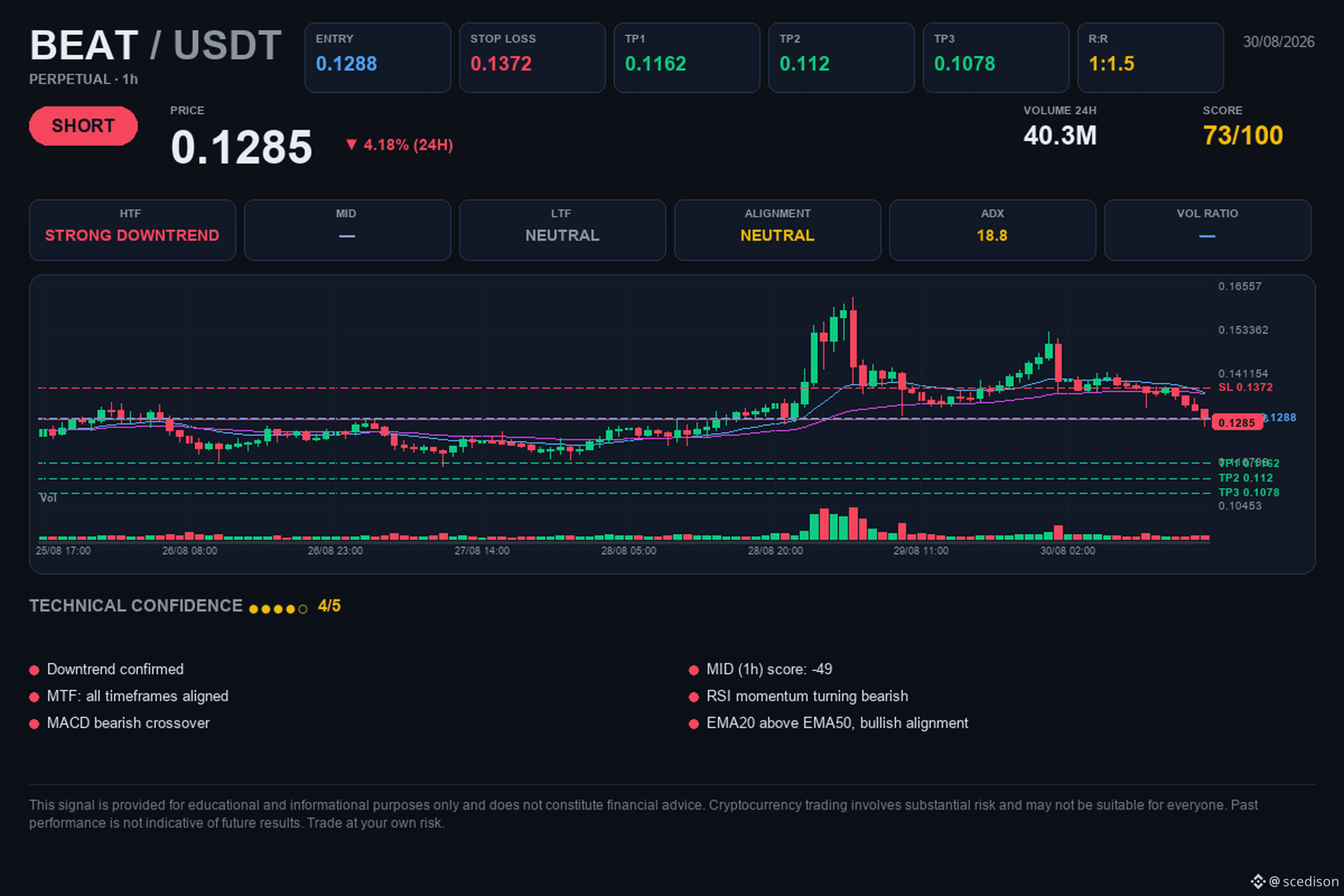This screenshot has height=896, width=1344.
Task: Click the large price 0.1285
Action: click(242, 147)
